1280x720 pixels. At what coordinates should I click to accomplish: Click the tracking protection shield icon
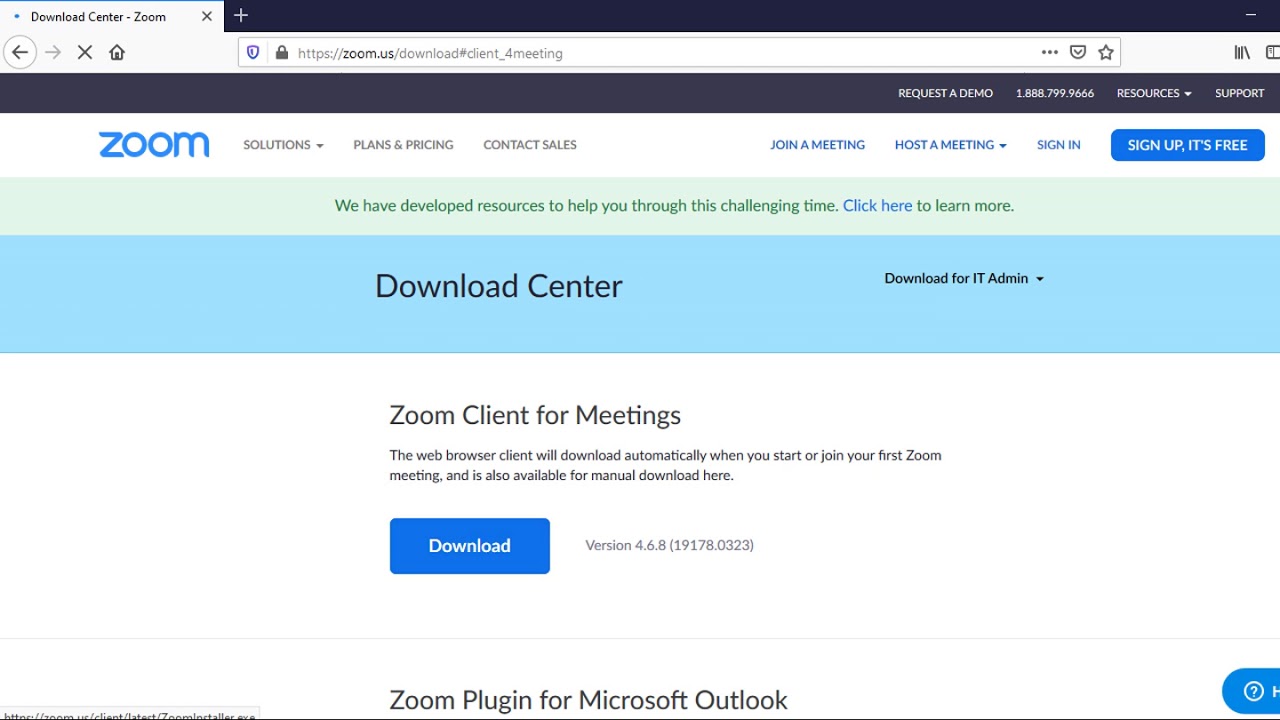253,53
